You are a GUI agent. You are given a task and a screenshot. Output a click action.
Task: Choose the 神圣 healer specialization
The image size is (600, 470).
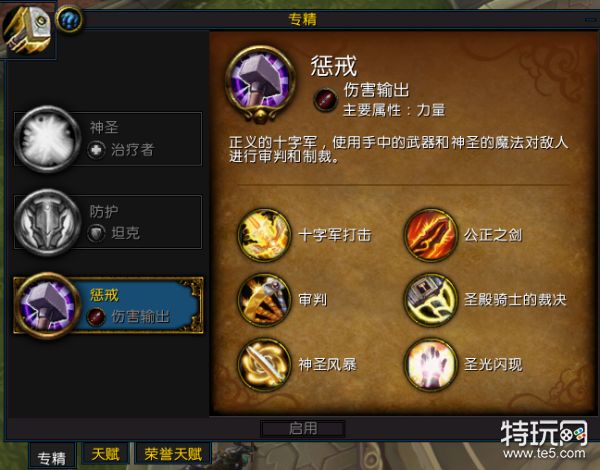click(108, 139)
